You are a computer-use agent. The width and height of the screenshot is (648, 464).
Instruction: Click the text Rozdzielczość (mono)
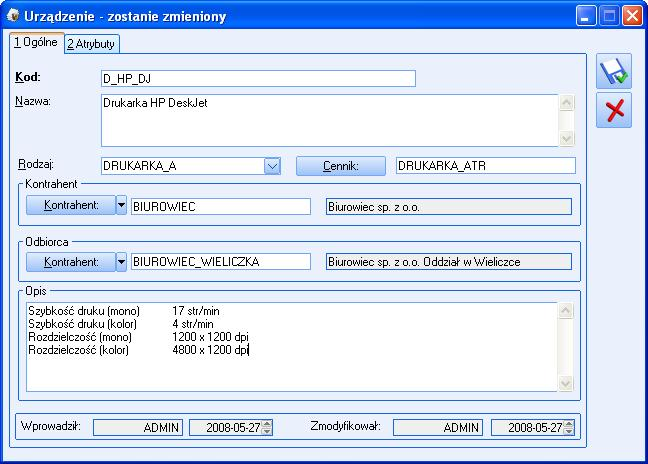(x=80, y=337)
